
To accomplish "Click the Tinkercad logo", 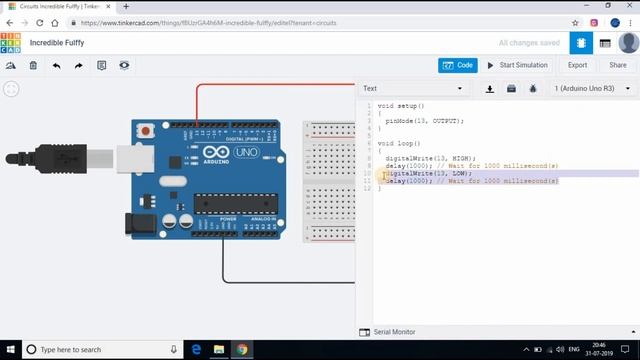I will pyautogui.click(x=11, y=43).
